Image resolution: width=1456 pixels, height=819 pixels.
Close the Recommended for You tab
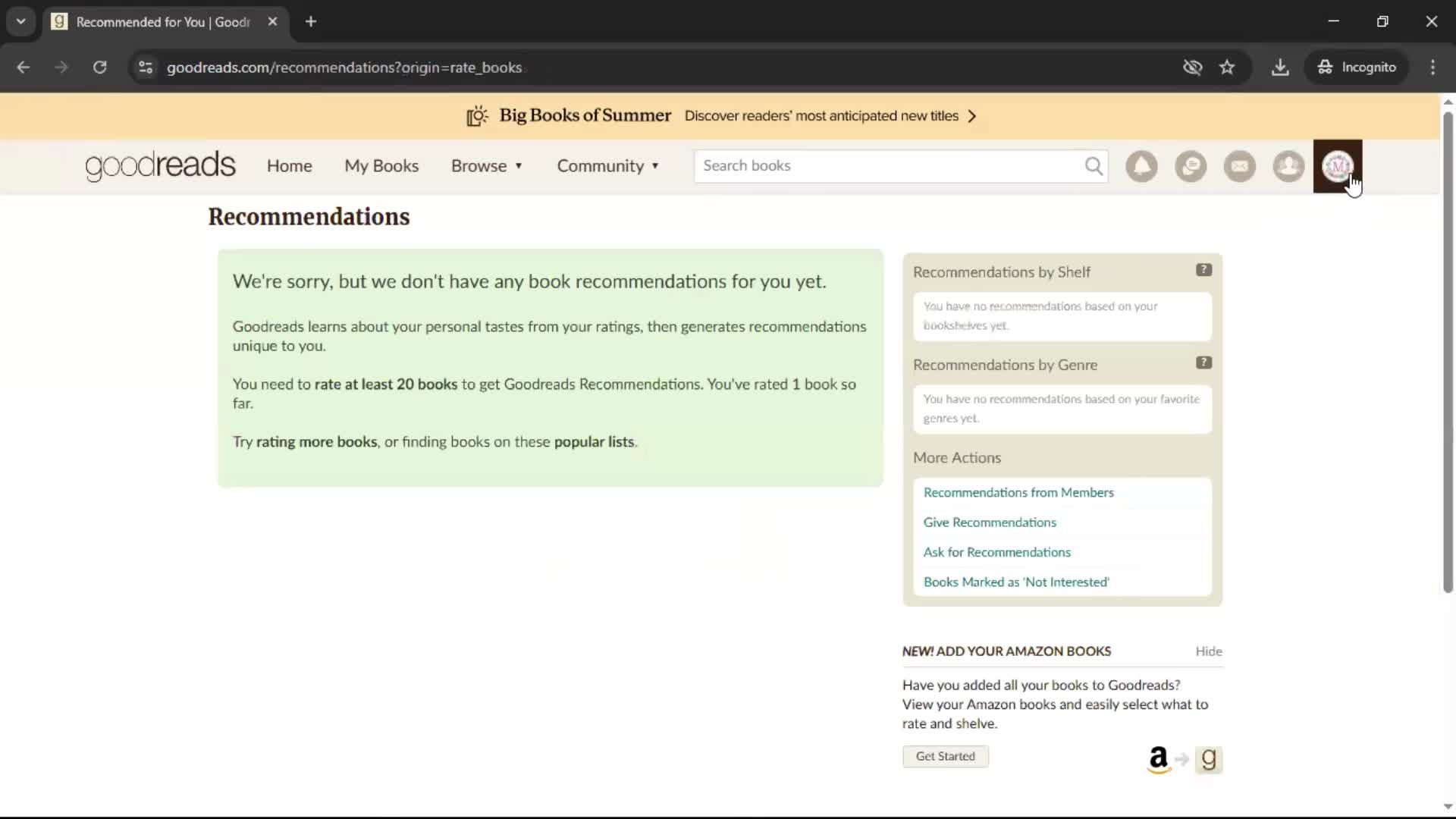pos(272,22)
